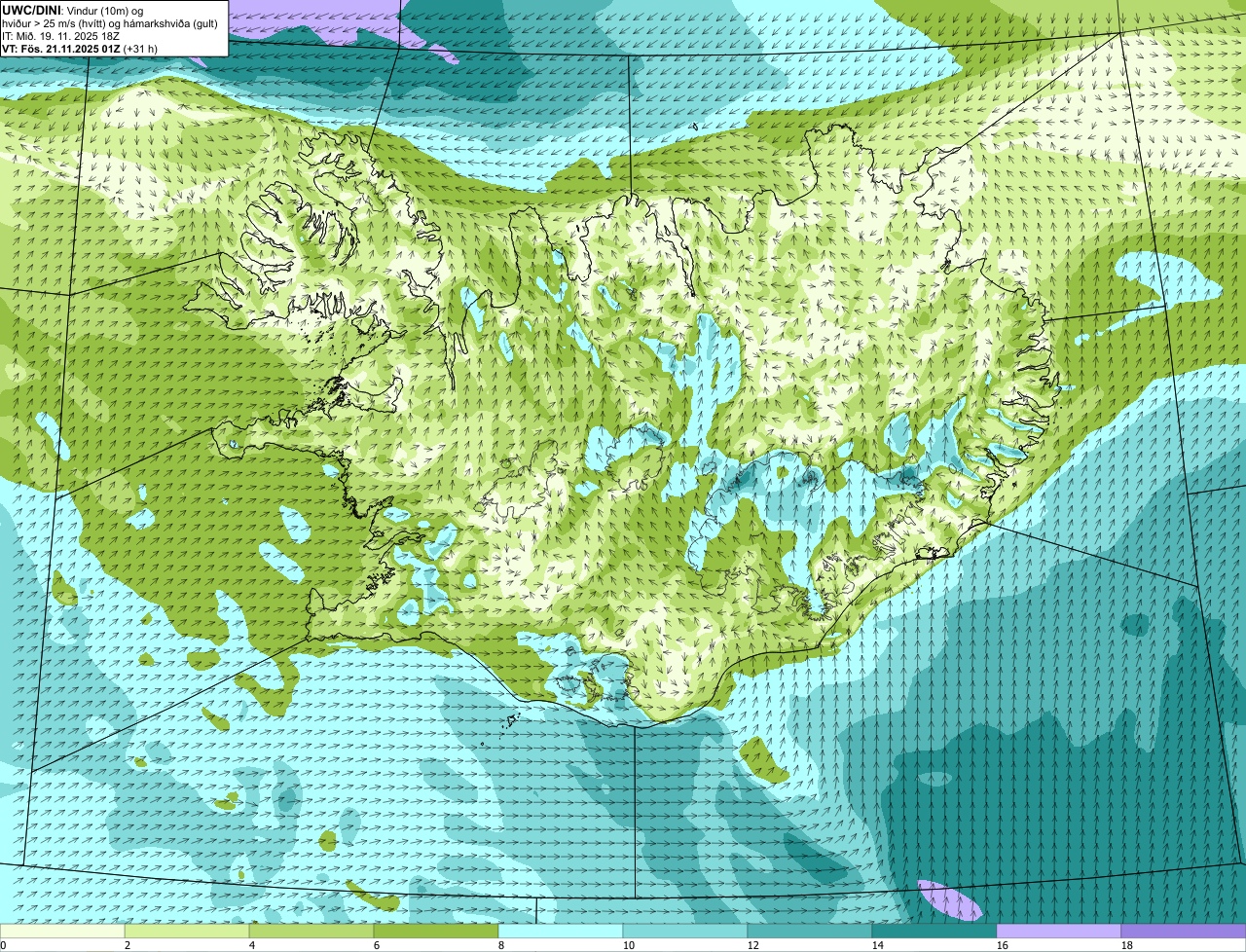The image size is (1246, 952).
Task: Select the light green 2–4 m/s scale segment
Action: (187, 931)
